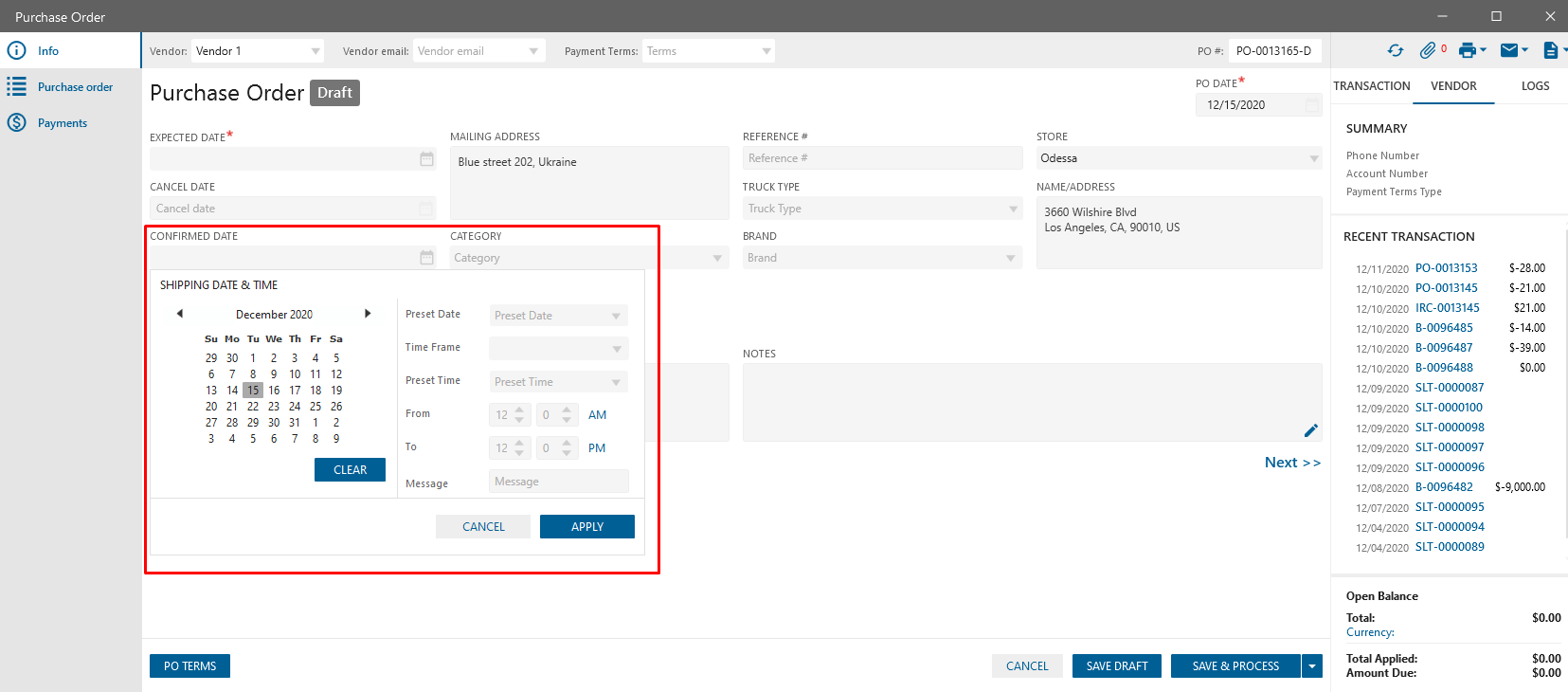Click the refresh sync icon
The width and height of the screenshot is (1568, 692).
coord(1396,51)
